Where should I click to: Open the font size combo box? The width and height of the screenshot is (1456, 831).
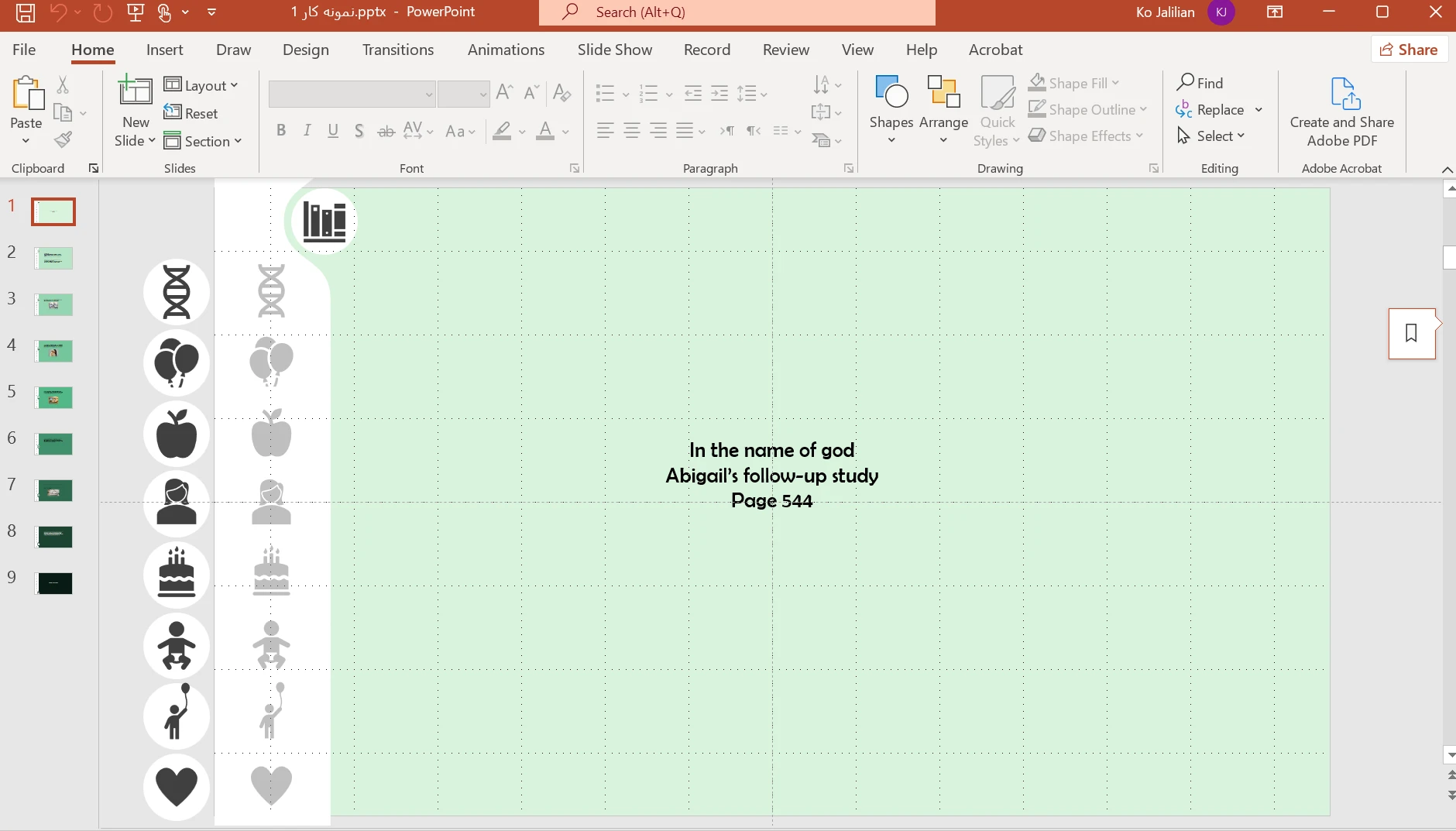click(x=463, y=94)
